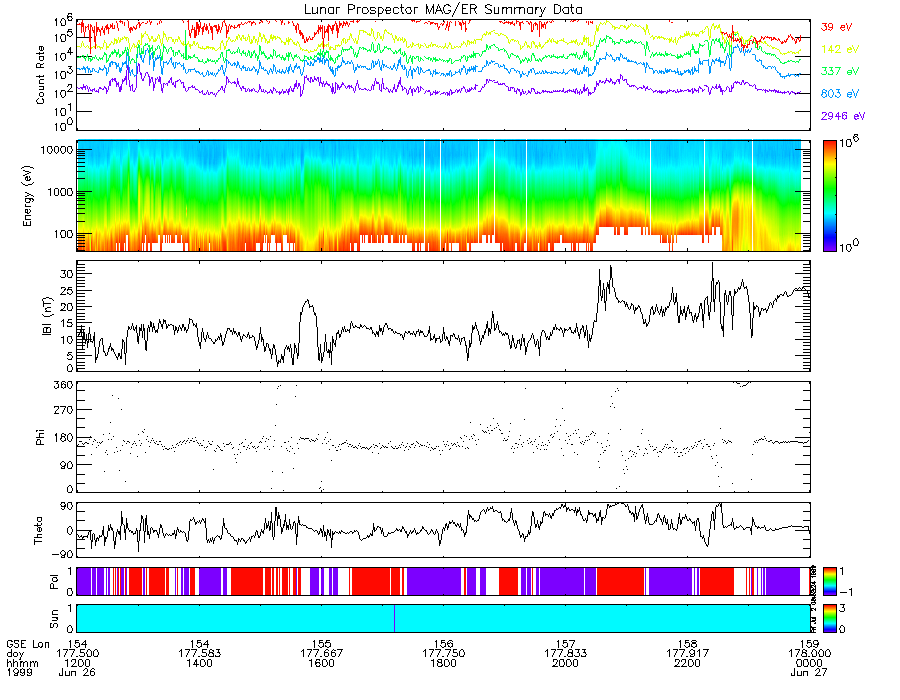Click the '159' GSE longitude label
Viewport: 900px width, 700px height.
[x=809, y=644]
